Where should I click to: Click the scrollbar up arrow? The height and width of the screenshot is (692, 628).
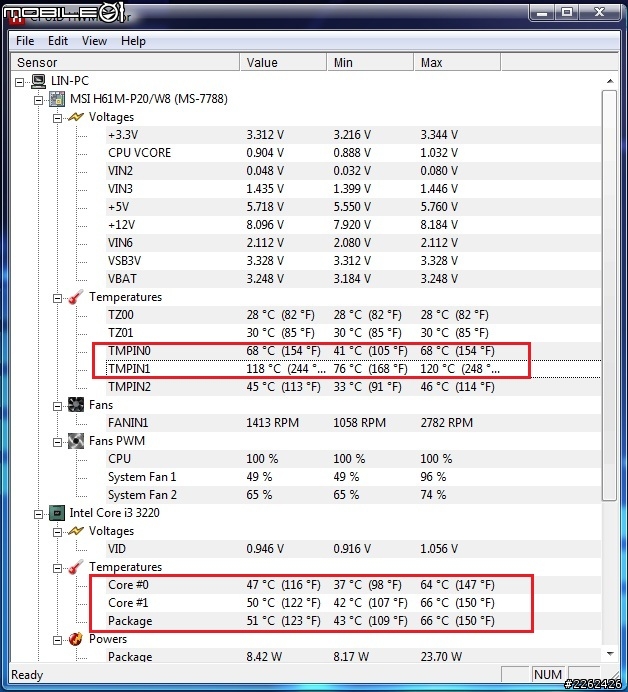point(610,81)
